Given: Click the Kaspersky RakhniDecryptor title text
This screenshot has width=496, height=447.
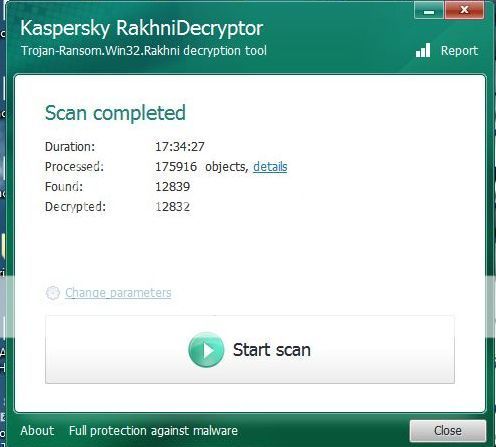Looking at the screenshot, I should pos(142,28).
